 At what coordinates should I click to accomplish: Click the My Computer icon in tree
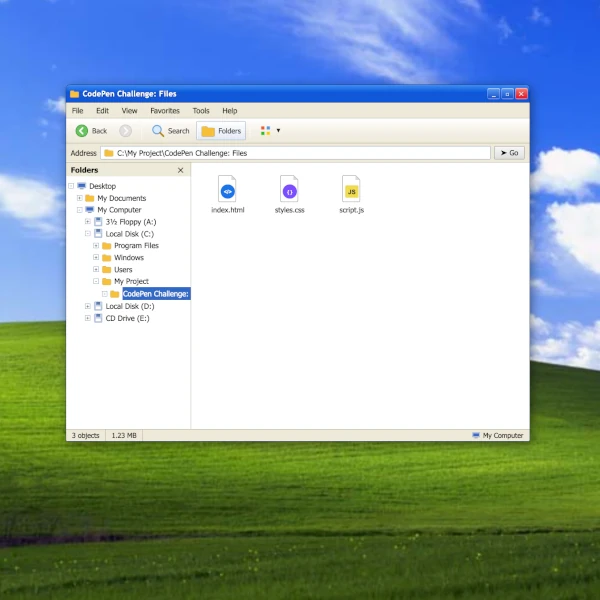tap(90, 210)
